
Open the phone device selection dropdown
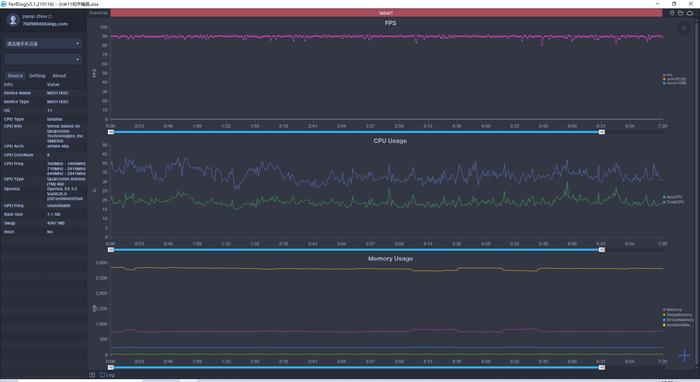[x=43, y=43]
